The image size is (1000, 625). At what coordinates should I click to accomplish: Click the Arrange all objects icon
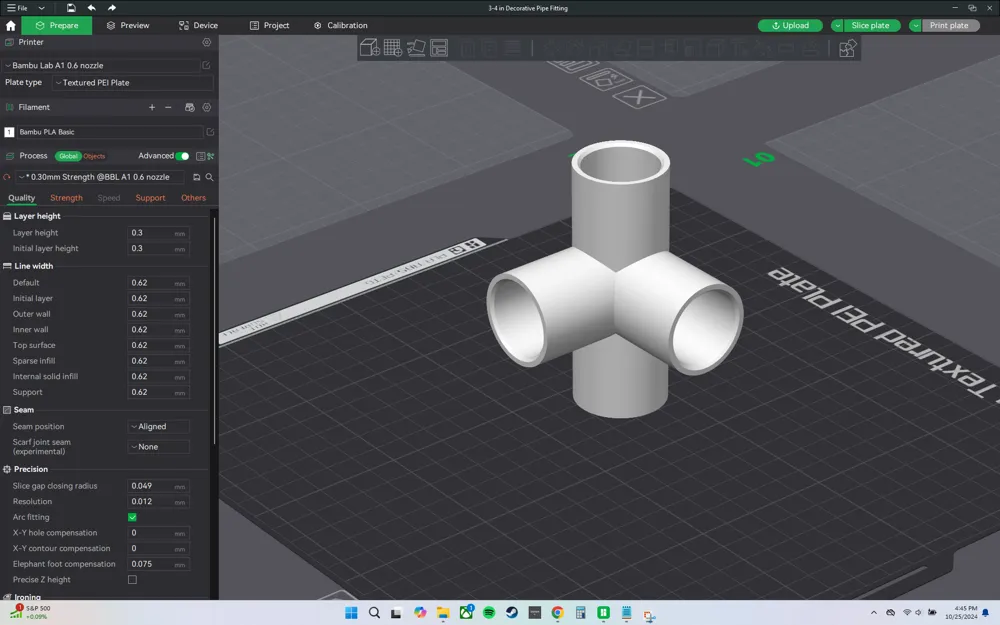pyautogui.click(x=439, y=48)
